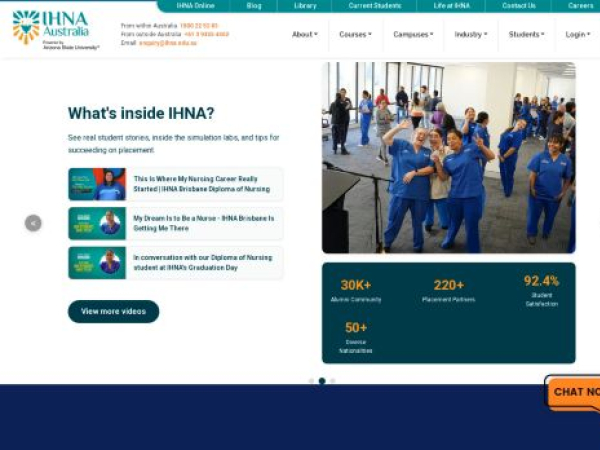The width and height of the screenshot is (600, 450).
Task: Open the Blog page
Action: pyautogui.click(x=254, y=6)
